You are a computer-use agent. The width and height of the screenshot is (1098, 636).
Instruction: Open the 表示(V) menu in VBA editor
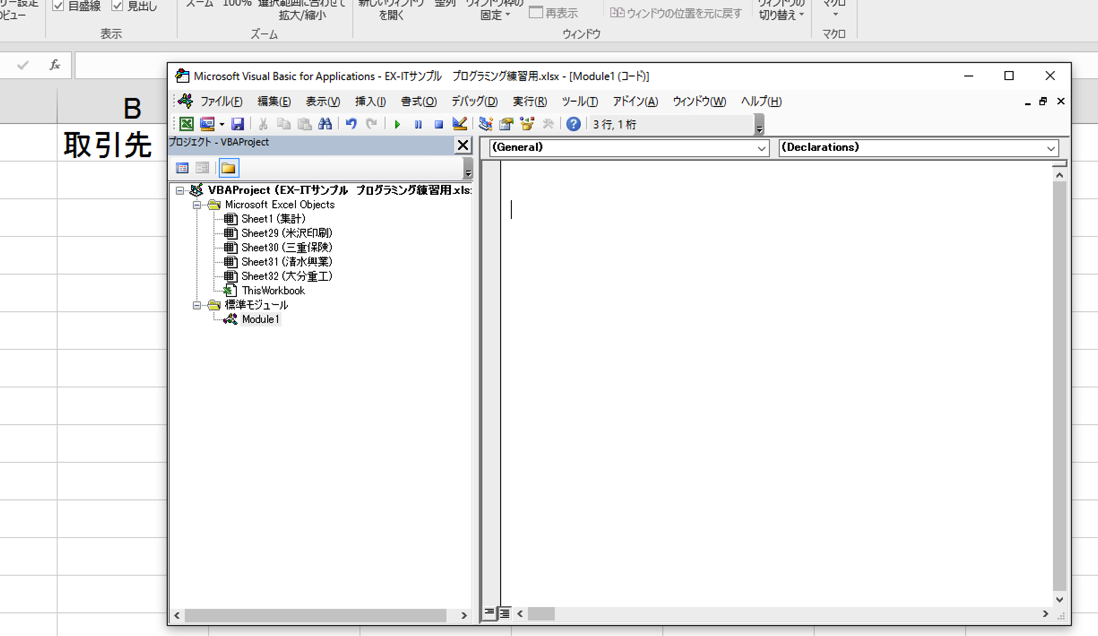(323, 102)
